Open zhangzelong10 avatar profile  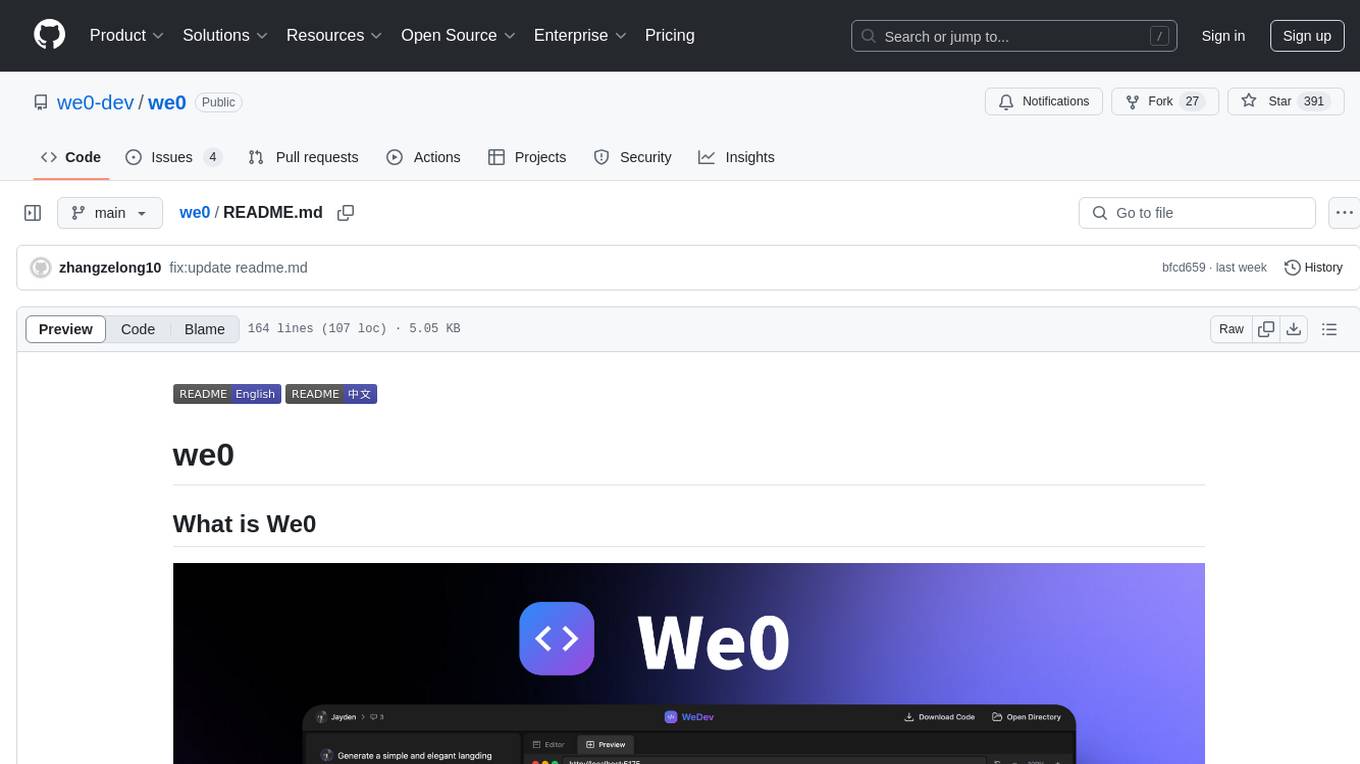click(x=41, y=268)
